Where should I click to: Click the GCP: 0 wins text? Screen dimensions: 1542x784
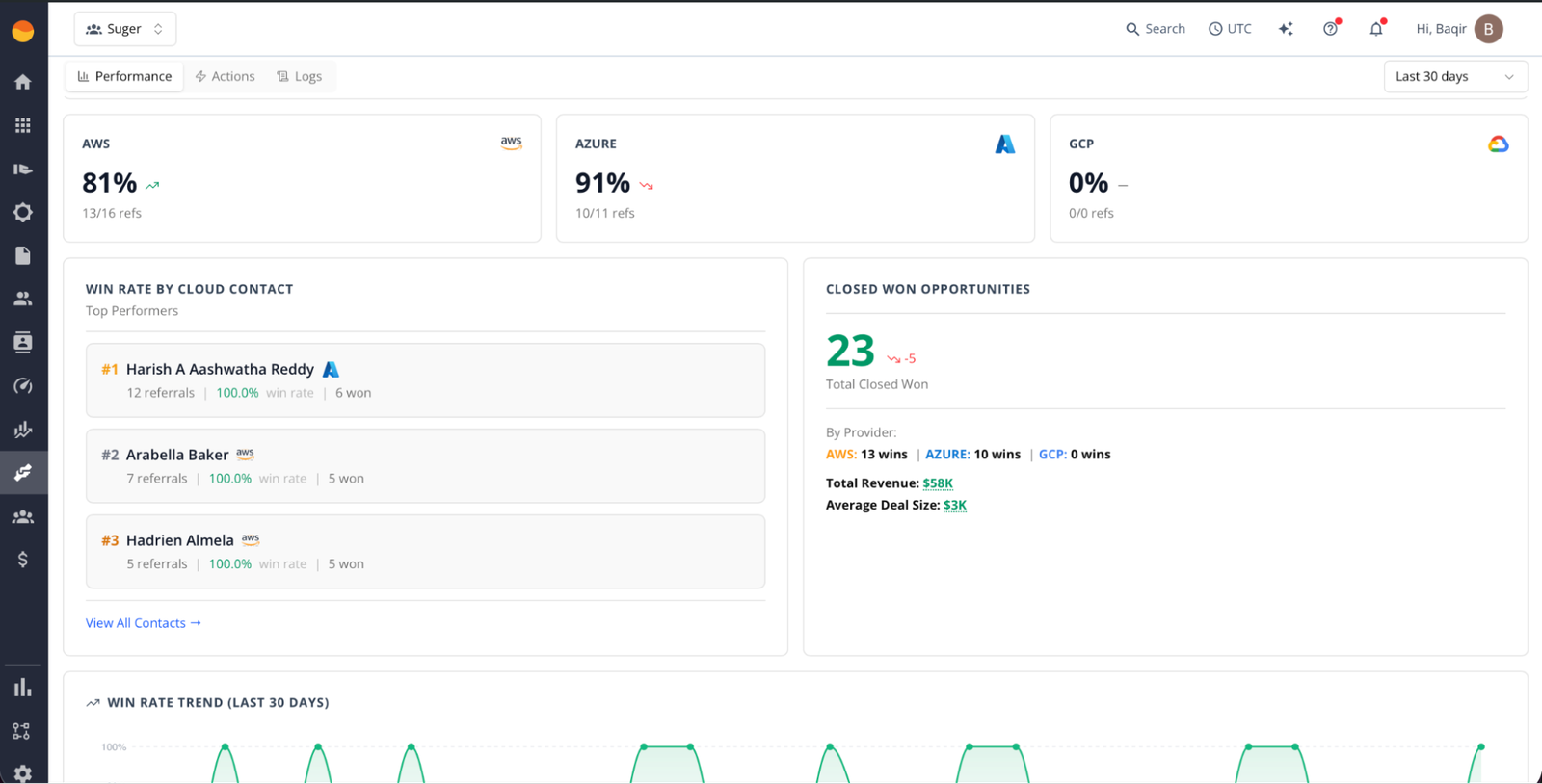click(x=1075, y=455)
